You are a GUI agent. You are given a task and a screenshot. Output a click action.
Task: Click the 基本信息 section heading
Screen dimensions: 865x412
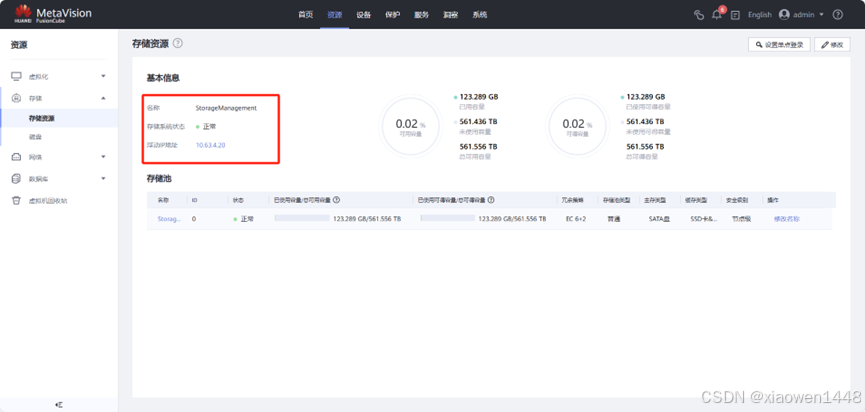pyautogui.click(x=163, y=78)
